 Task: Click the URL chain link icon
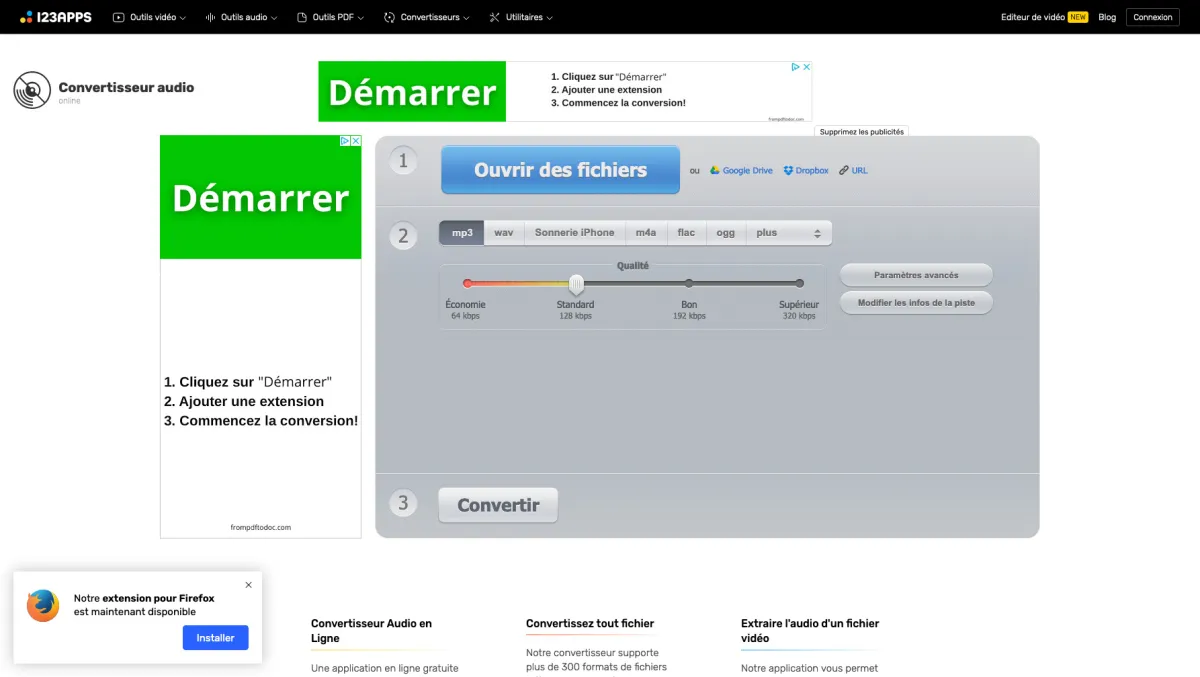point(853,171)
